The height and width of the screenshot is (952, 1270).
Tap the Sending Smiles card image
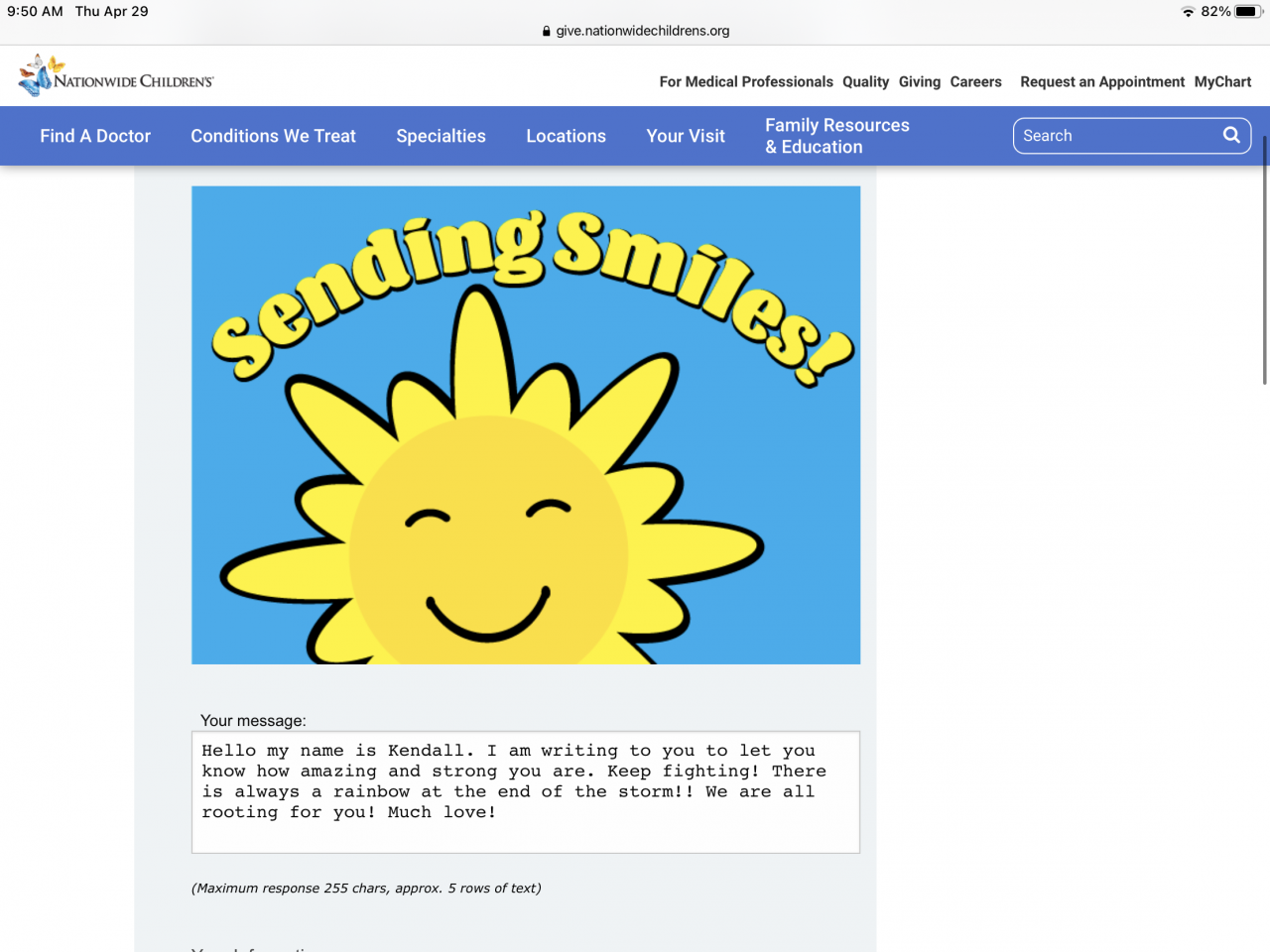pyautogui.click(x=526, y=425)
